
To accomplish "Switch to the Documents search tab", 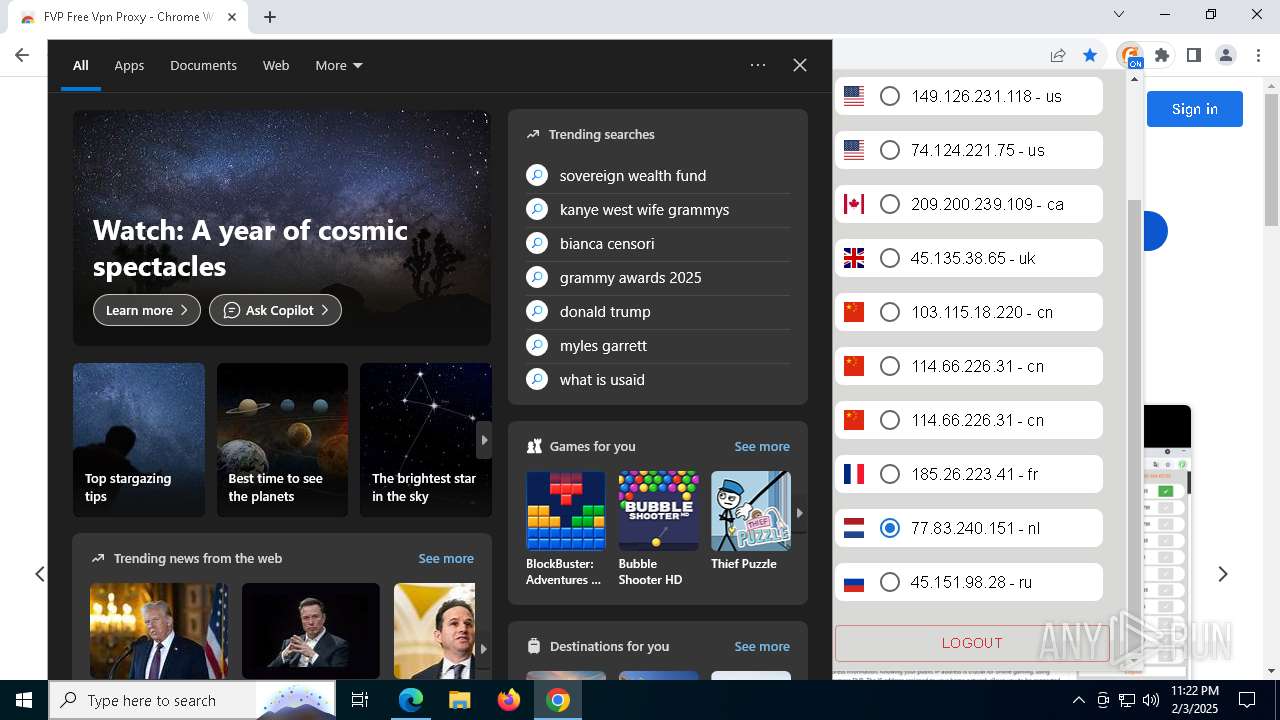I will 203,66.
